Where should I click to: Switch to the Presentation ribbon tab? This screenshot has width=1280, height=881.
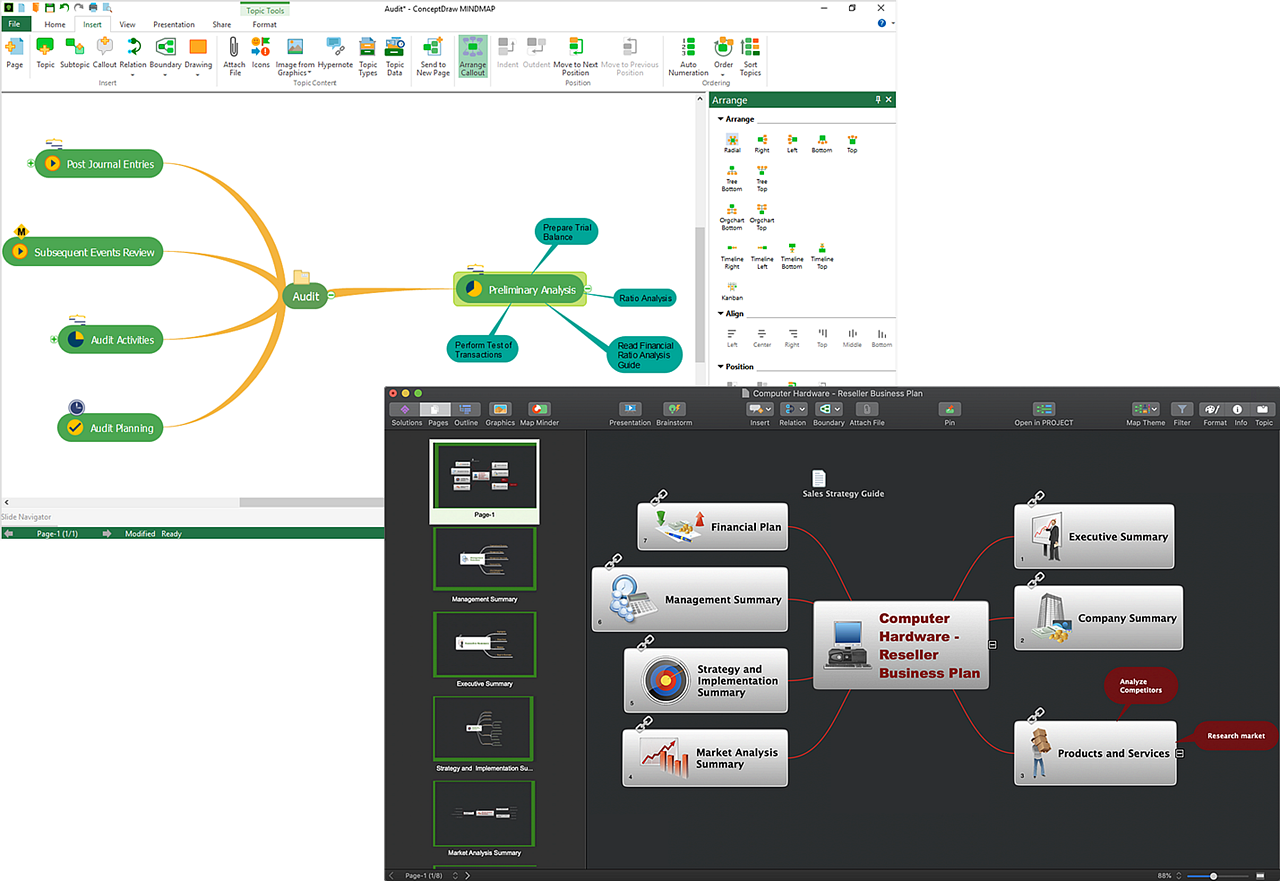click(174, 24)
